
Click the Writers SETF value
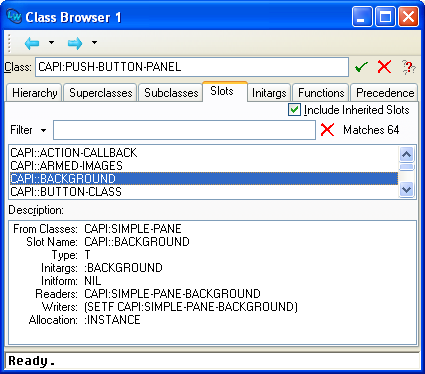click(x=191, y=307)
